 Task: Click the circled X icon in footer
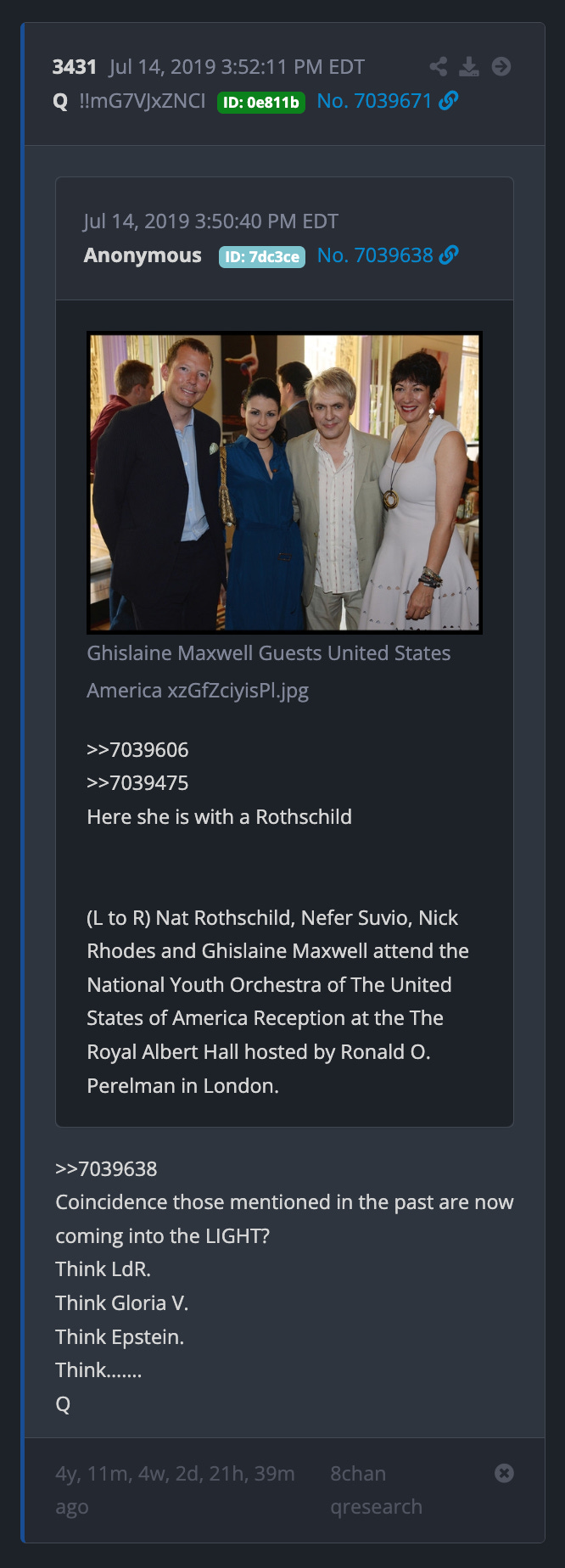click(x=504, y=1473)
